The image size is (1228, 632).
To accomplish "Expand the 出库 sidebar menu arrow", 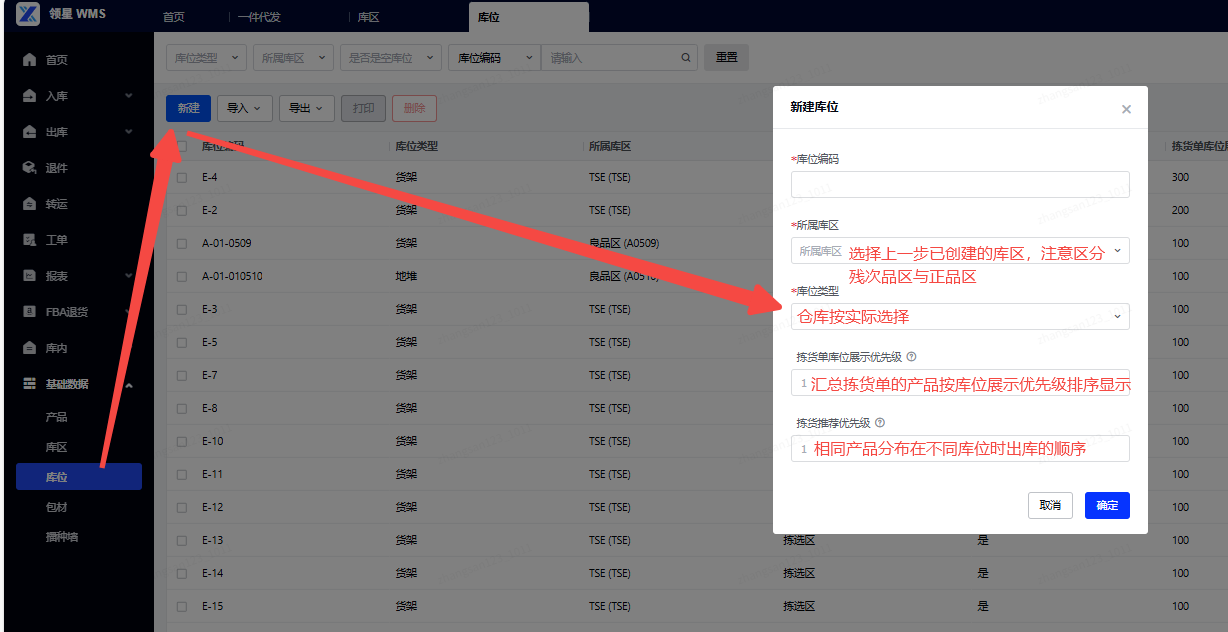I will (129, 132).
